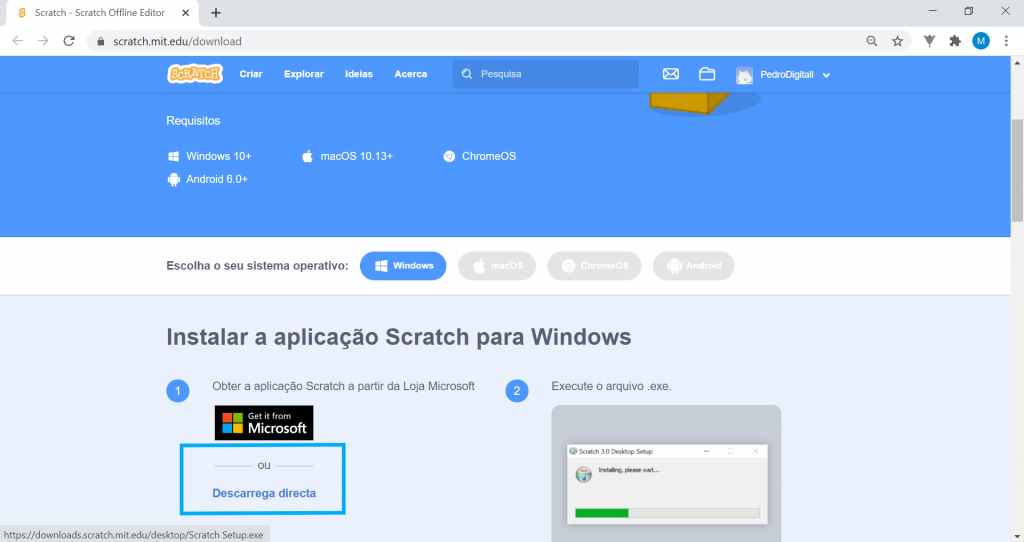Click the macOS 10.13+ apple icon
This screenshot has height=542, width=1024.
pyautogui.click(x=307, y=156)
